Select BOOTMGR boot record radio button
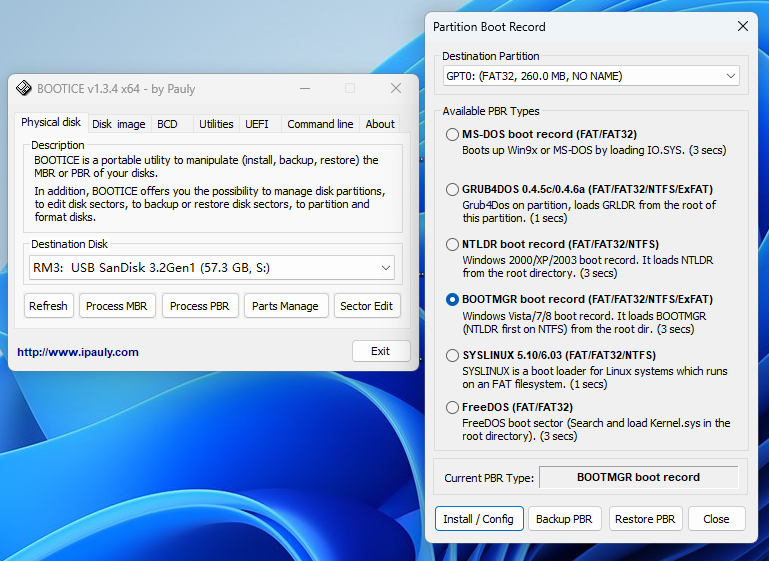Image resolution: width=769 pixels, height=561 pixels. (452, 300)
